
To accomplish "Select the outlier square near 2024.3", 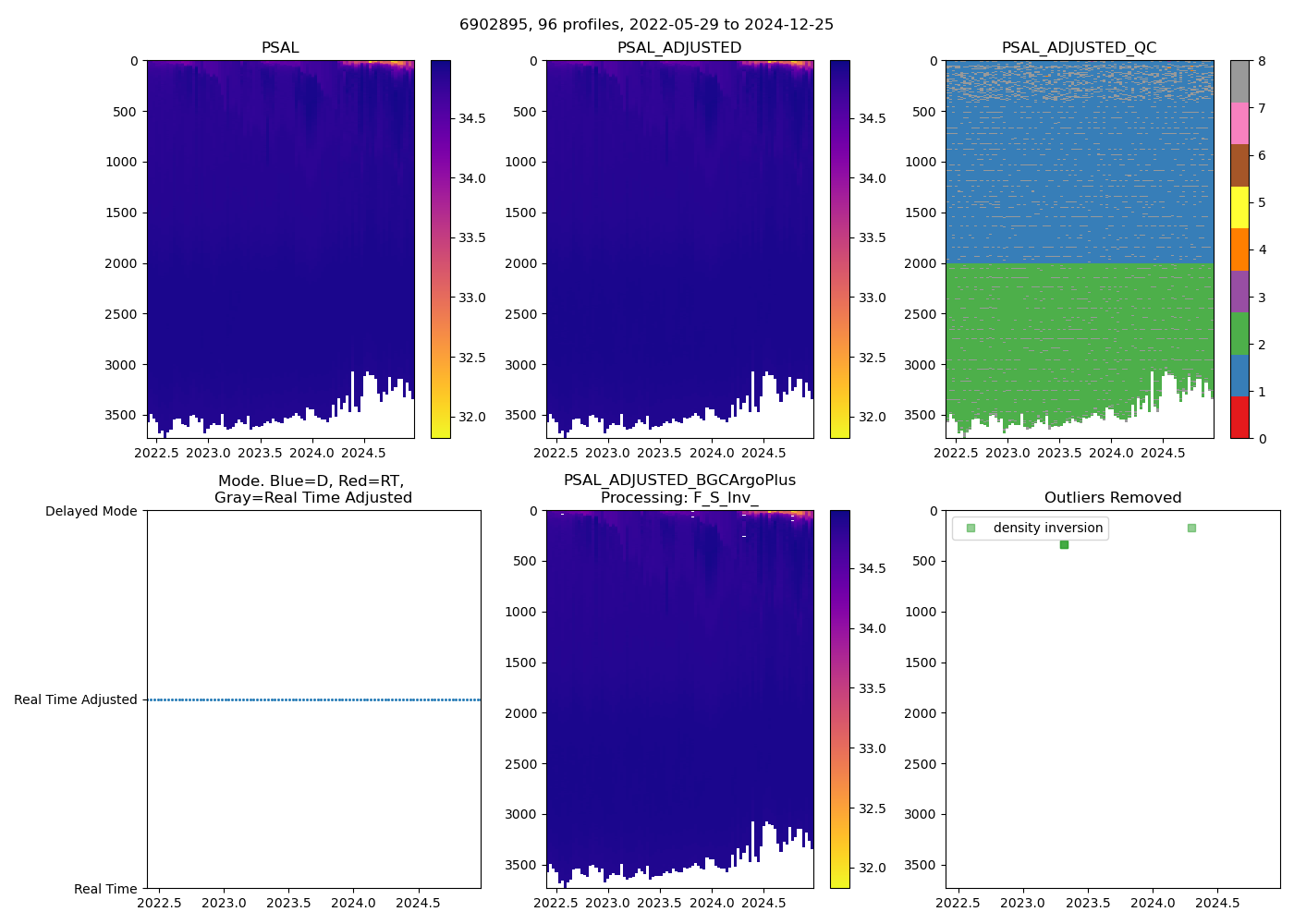I will [1191, 528].
